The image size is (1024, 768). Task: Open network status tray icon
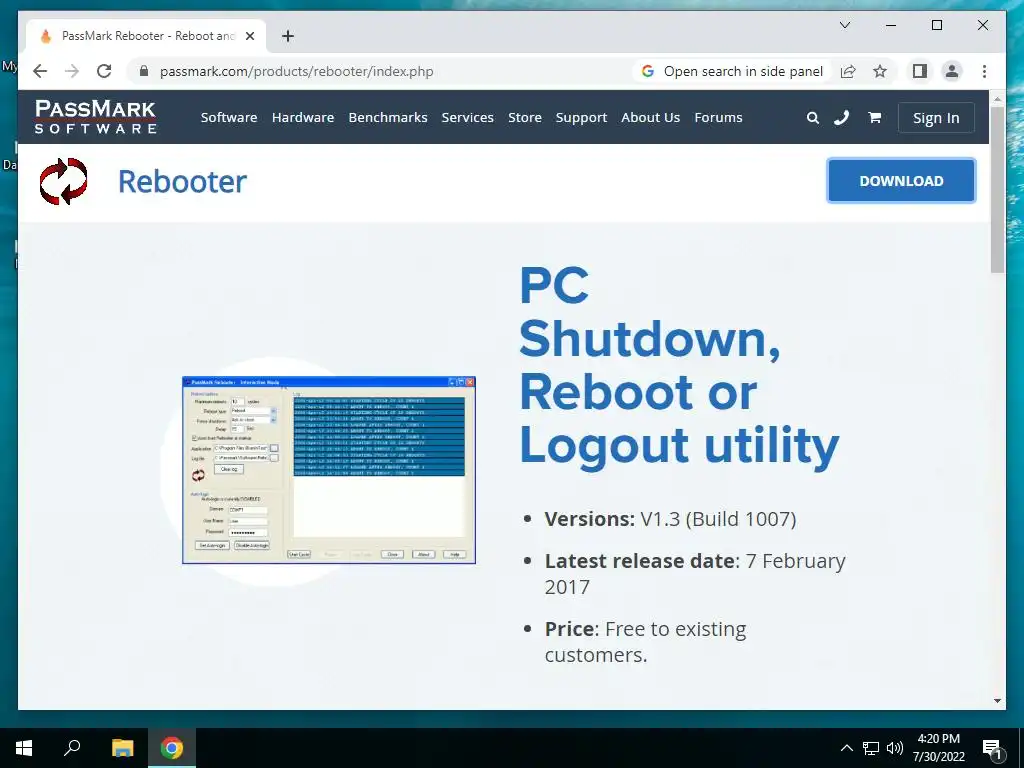coord(871,748)
